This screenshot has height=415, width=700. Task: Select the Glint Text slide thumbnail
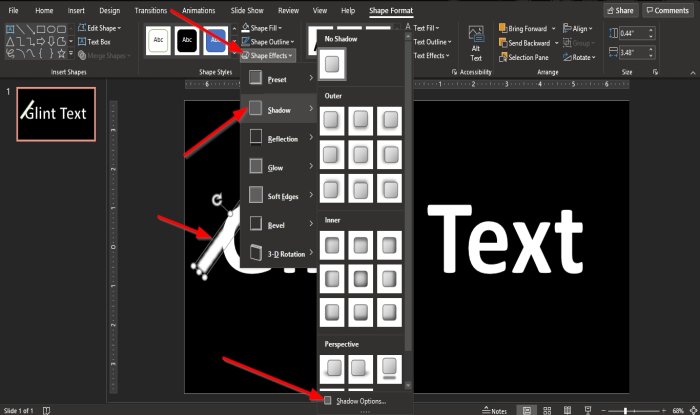[x=58, y=113]
